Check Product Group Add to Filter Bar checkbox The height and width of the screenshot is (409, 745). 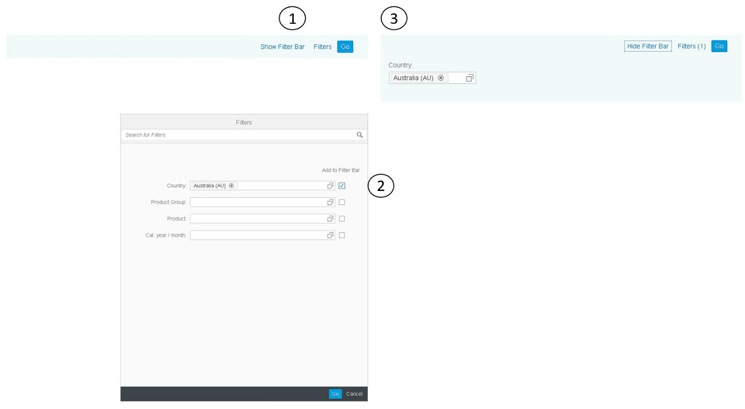coord(342,202)
